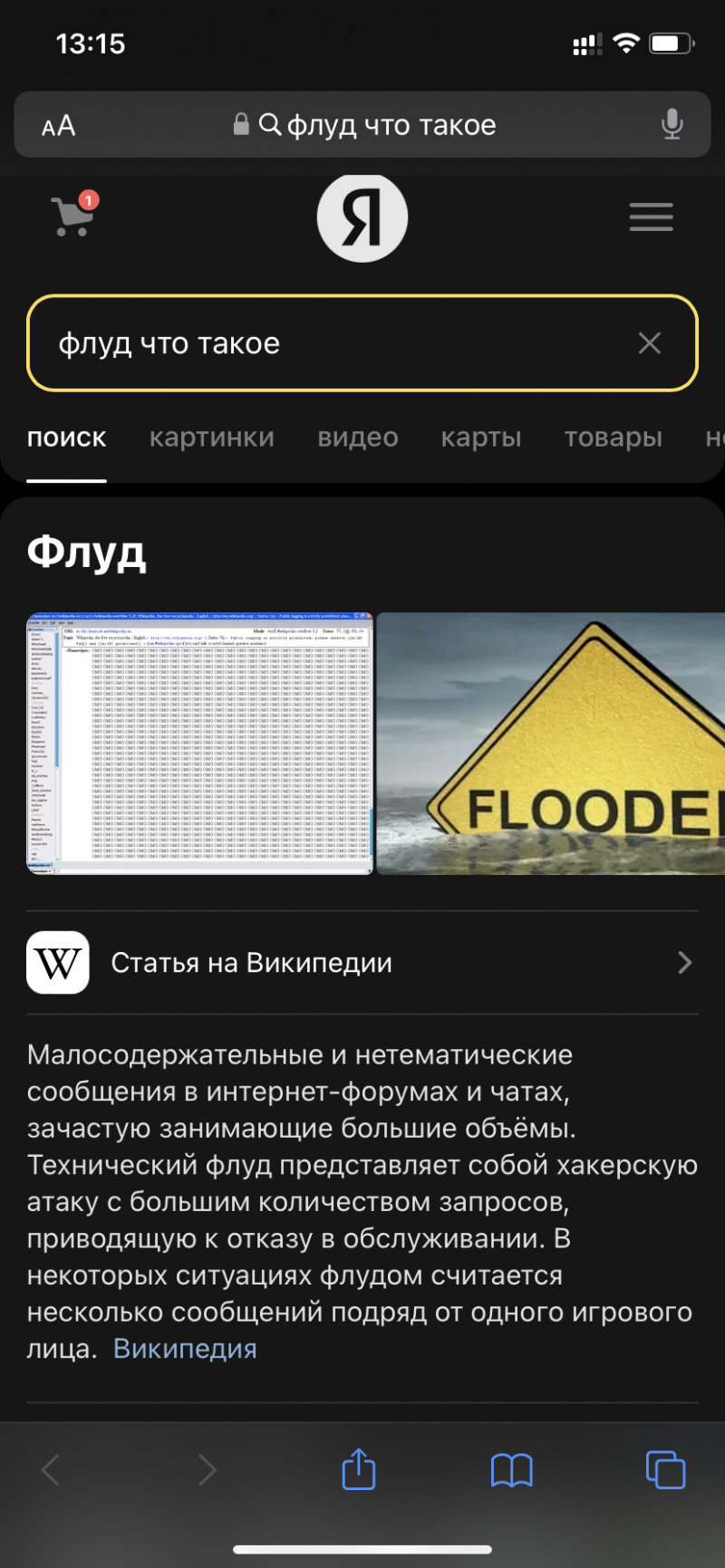
Task: Tap the microphone in address bar
Action: (672, 124)
